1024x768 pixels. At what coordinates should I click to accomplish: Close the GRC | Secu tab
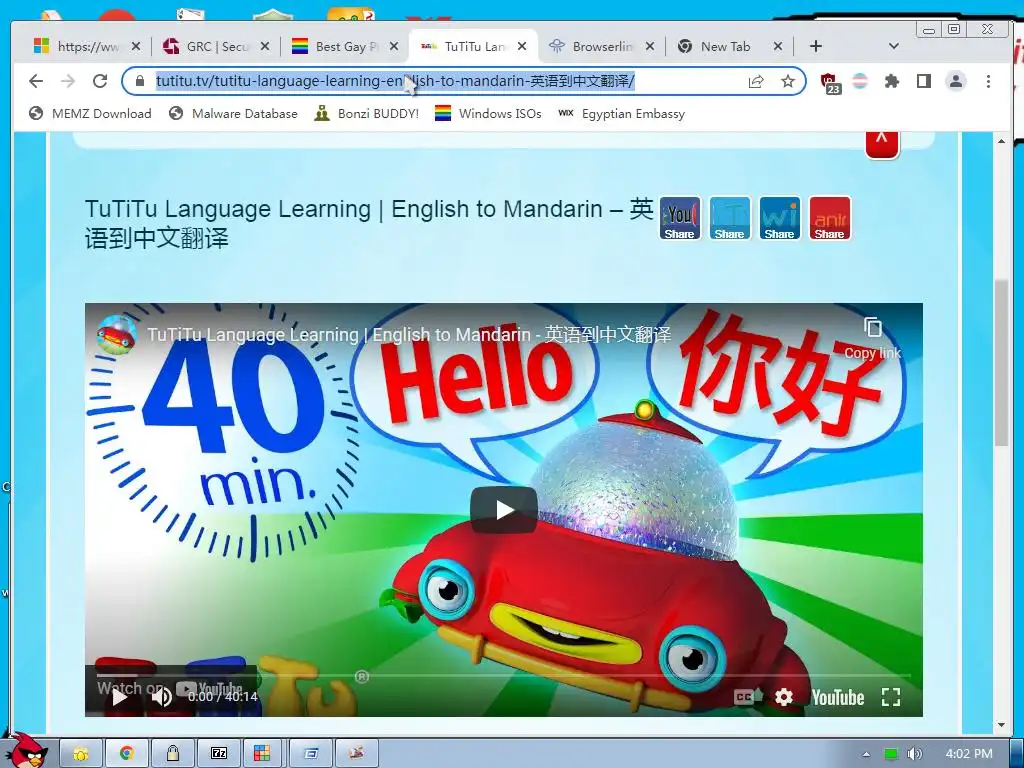[264, 46]
